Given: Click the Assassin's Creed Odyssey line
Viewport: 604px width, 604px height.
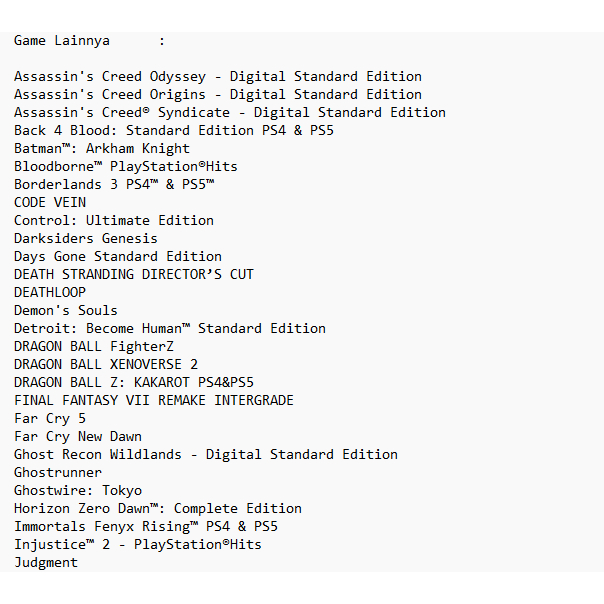Looking at the screenshot, I should [x=218, y=77].
